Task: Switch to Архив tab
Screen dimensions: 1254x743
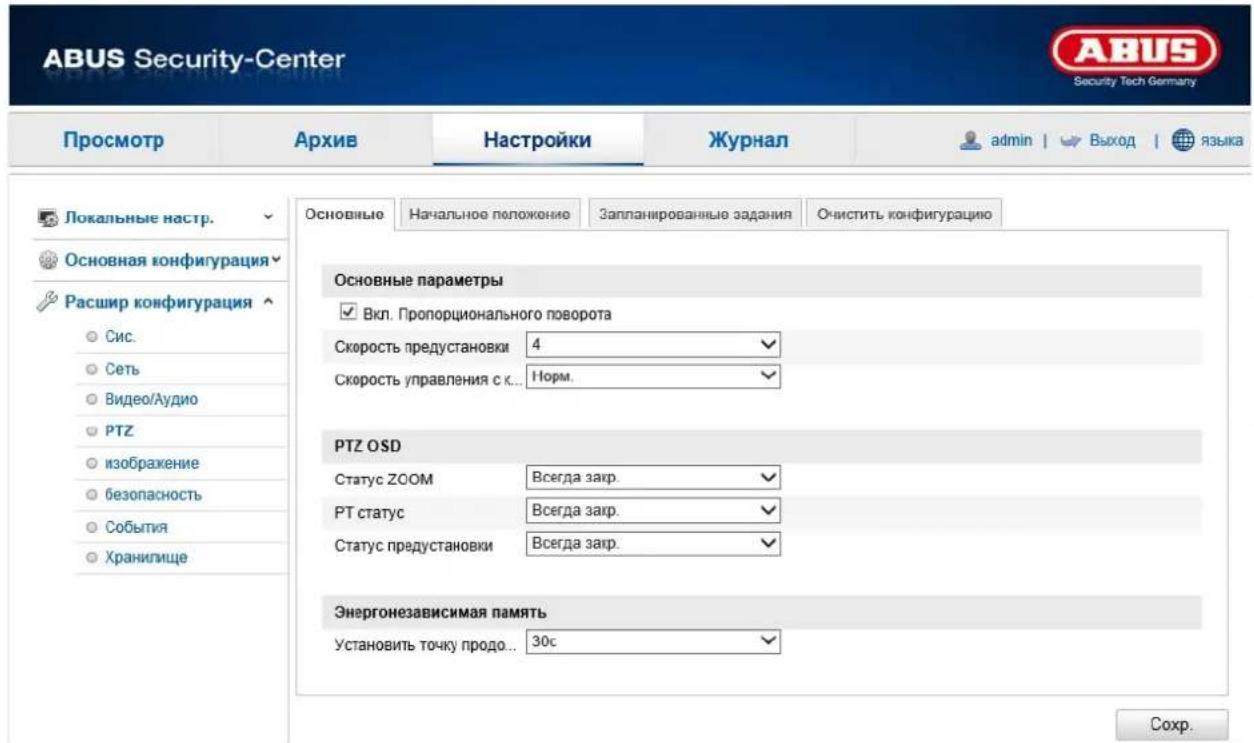Action: (x=325, y=141)
